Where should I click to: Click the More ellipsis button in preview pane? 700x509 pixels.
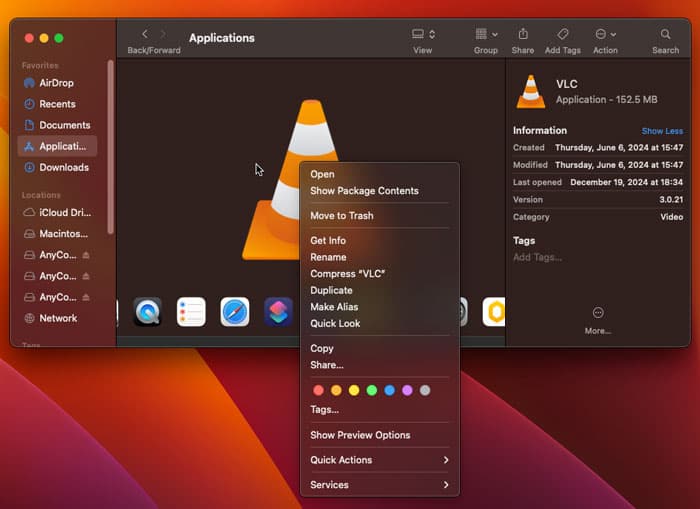[598, 313]
